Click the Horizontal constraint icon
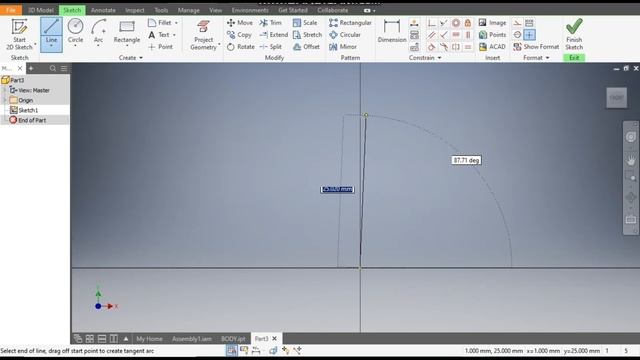Image resolution: width=640 pixels, height=360 pixels. [x=456, y=35]
